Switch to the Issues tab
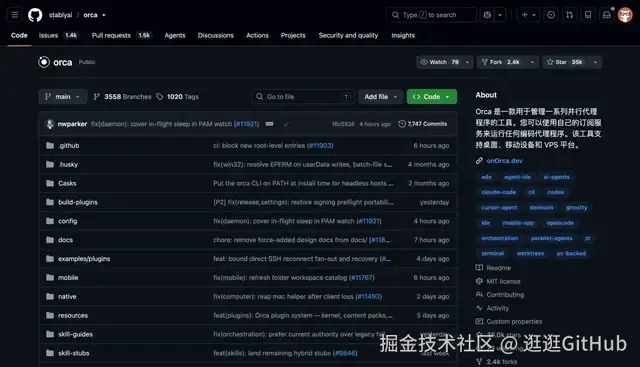The image size is (640, 367). [58, 36]
